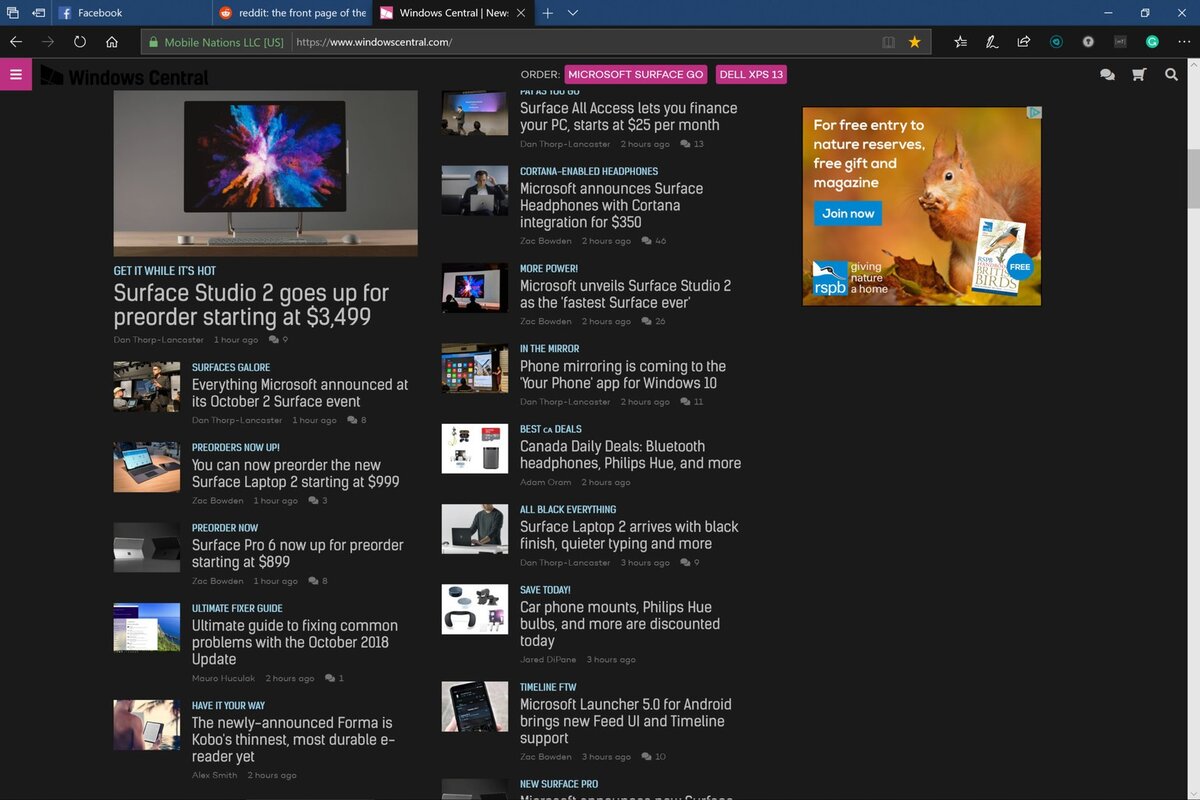Screen dimensions: 1200x800
Task: Click the large Surface Studio hero image
Action: coord(265,173)
